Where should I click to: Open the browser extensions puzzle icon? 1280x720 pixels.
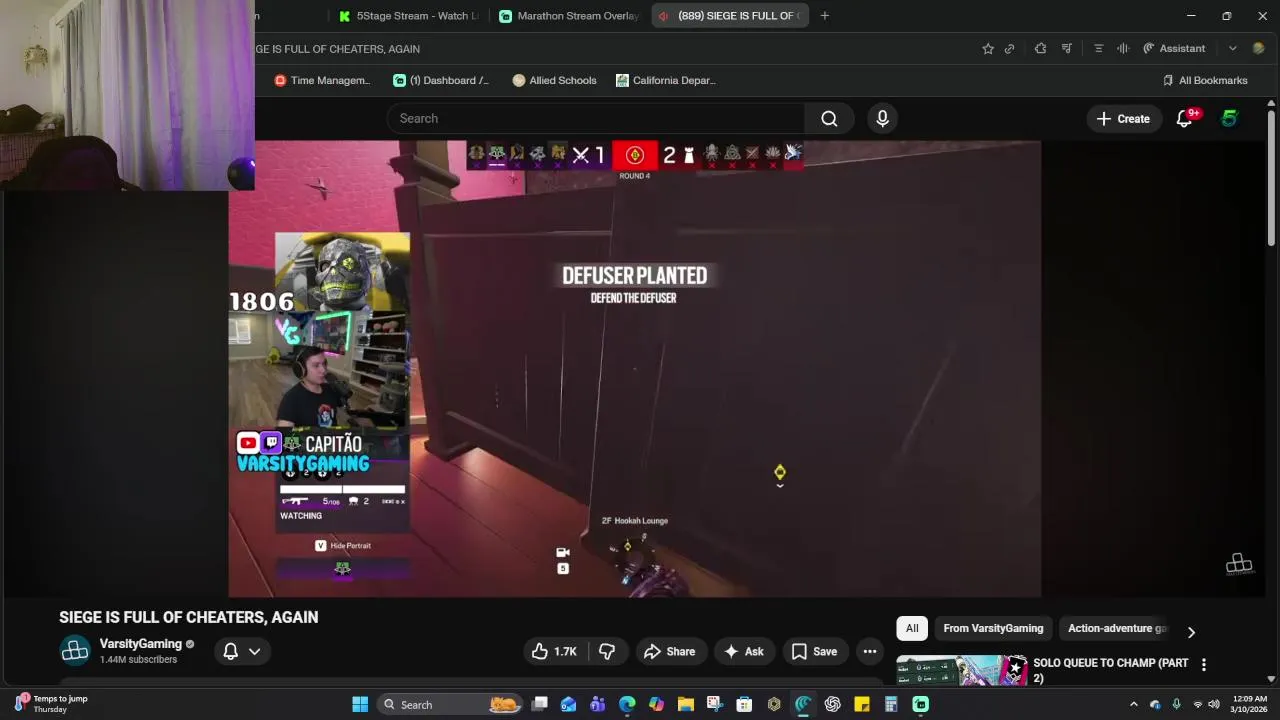[x=1041, y=48]
